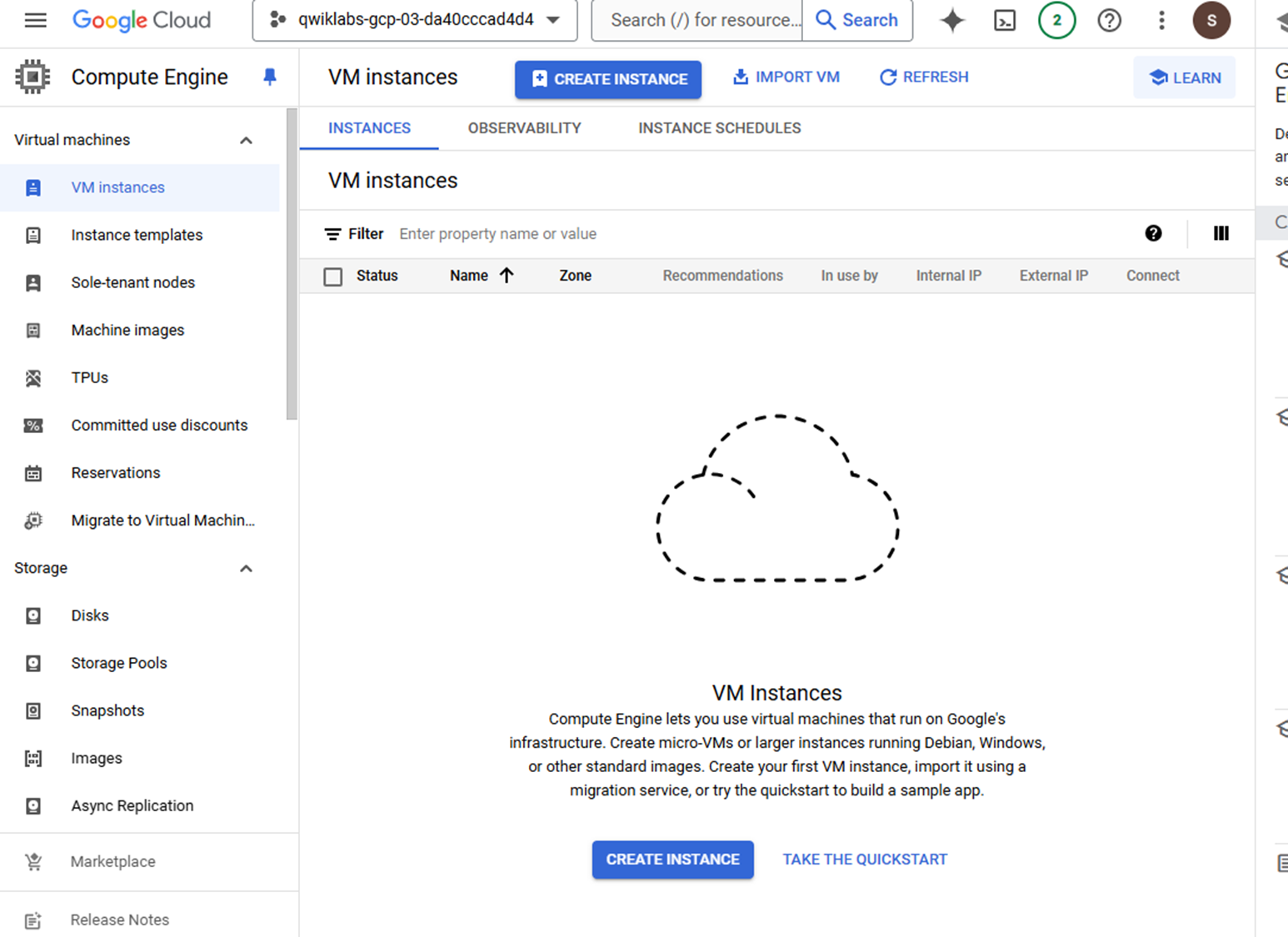Click the Refresh button

click(x=924, y=77)
